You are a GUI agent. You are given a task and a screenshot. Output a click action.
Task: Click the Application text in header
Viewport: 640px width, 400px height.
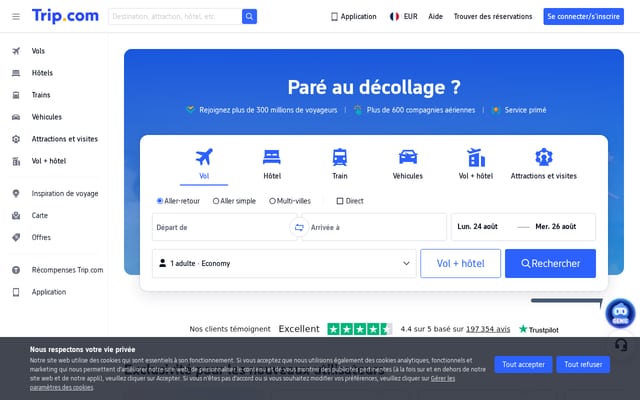(358, 17)
